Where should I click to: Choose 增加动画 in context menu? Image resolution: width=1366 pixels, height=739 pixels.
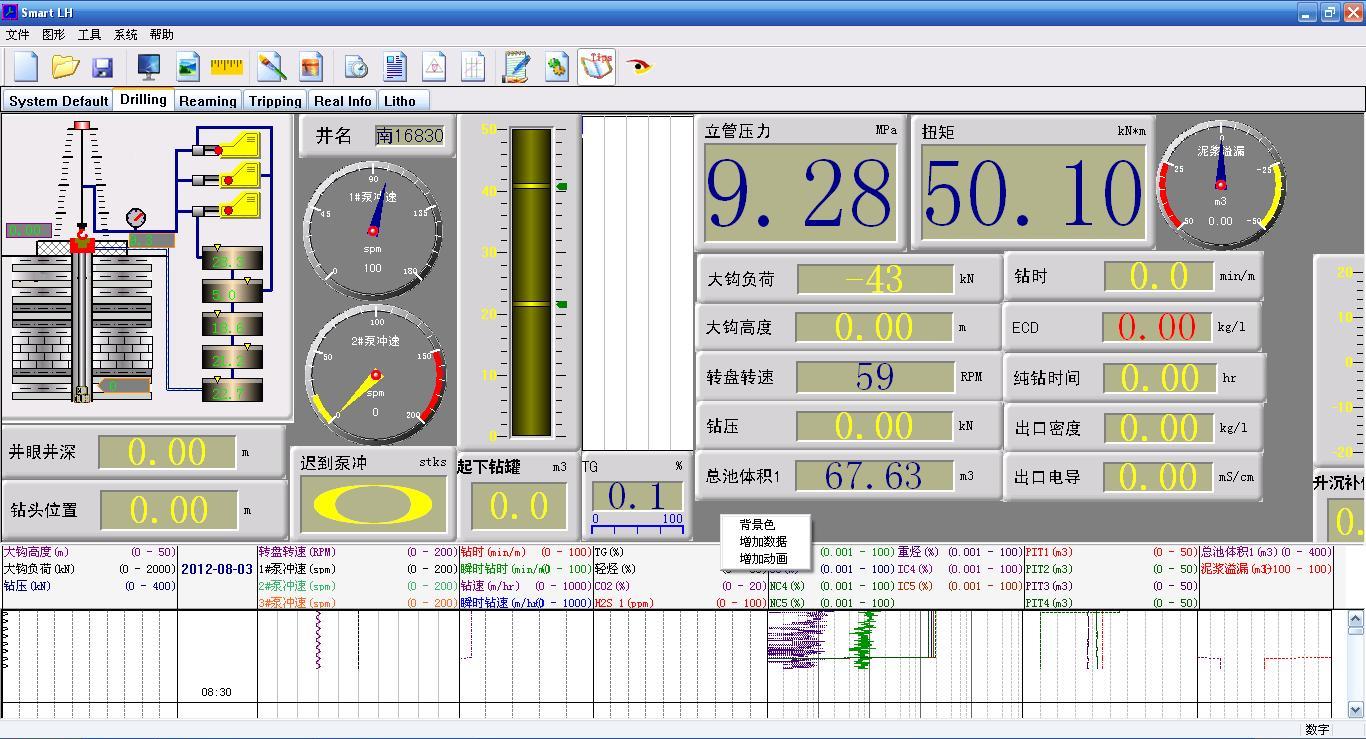pyautogui.click(x=763, y=559)
